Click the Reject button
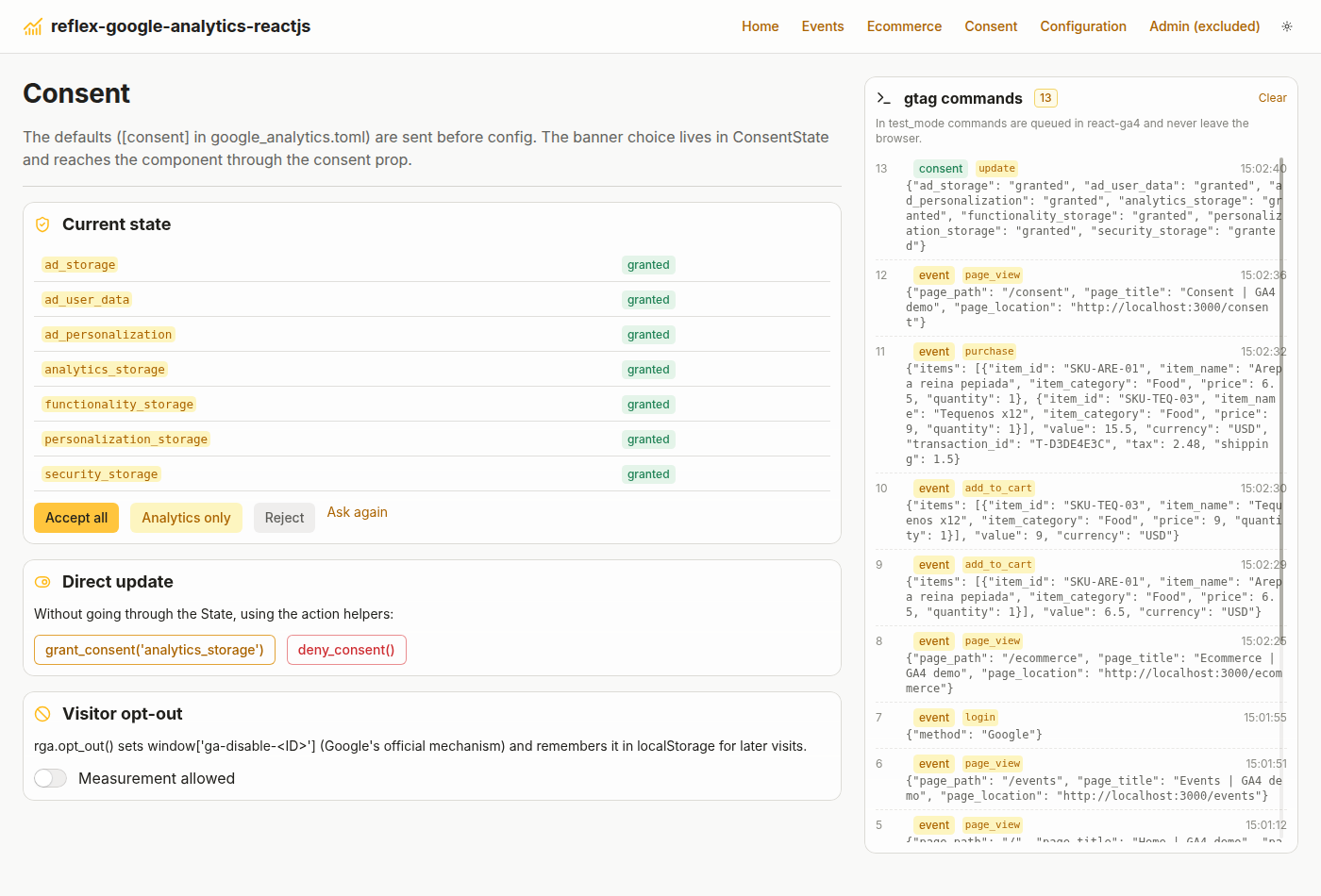The height and width of the screenshot is (896, 1321). (284, 518)
